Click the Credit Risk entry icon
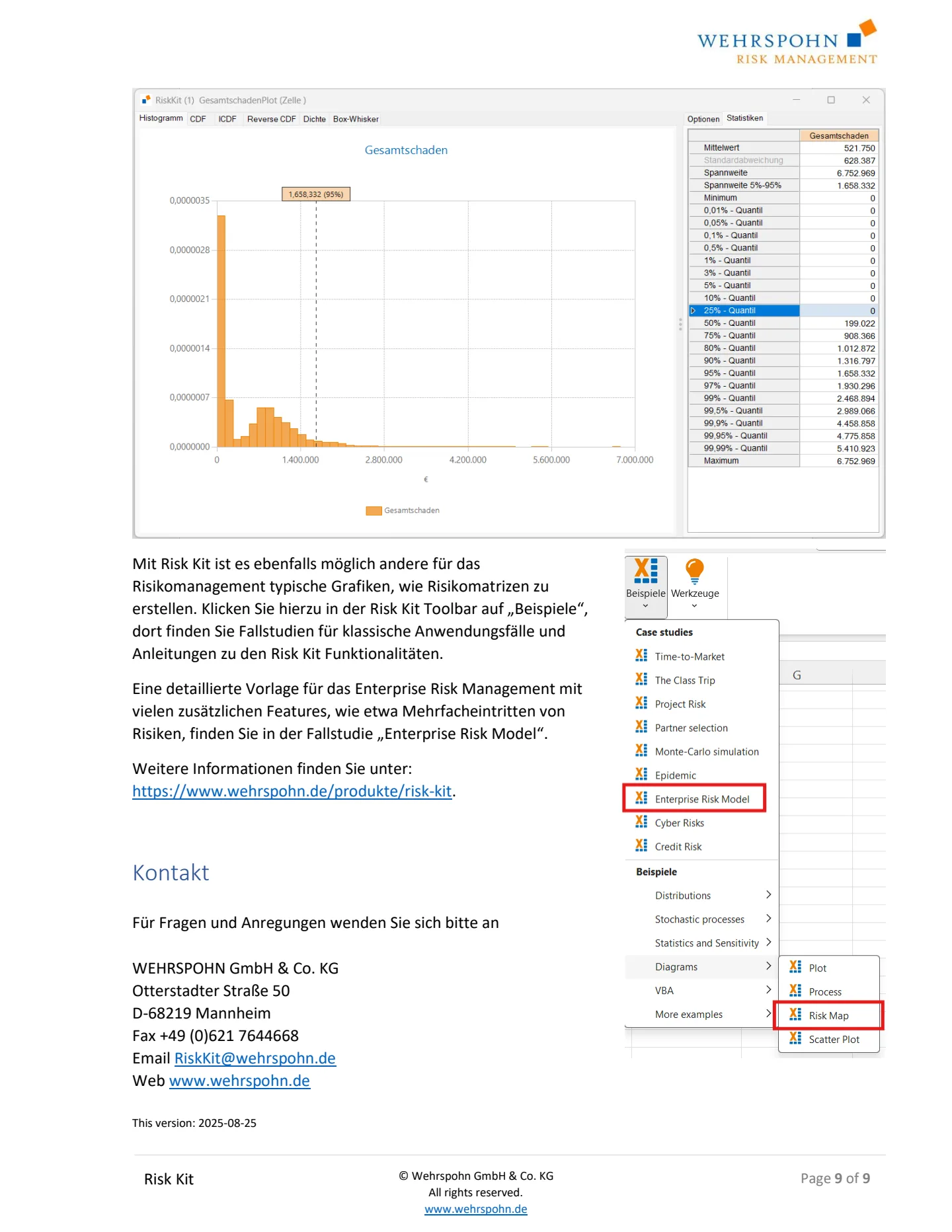Viewport: 952px width, 1232px height. 641,846
